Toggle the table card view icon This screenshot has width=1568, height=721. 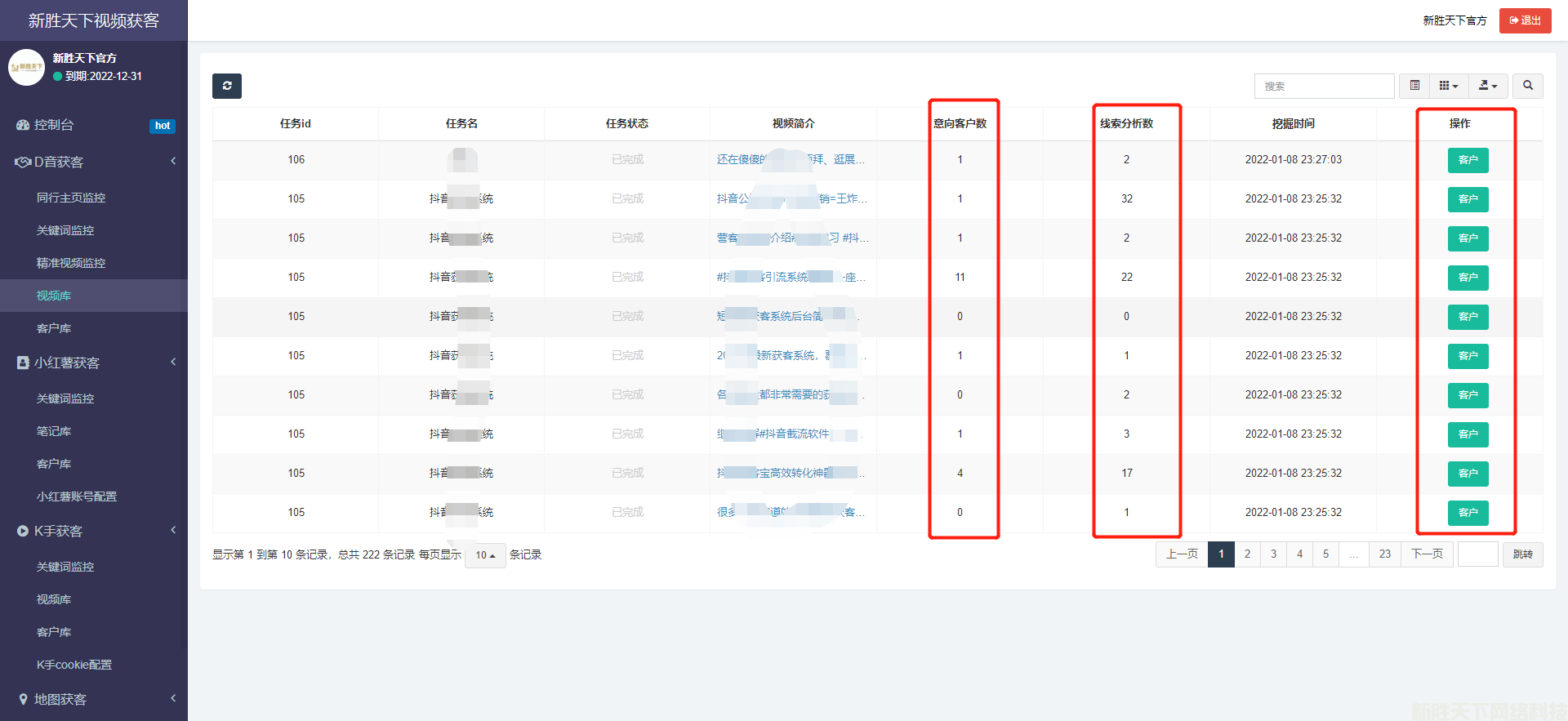tap(1414, 86)
